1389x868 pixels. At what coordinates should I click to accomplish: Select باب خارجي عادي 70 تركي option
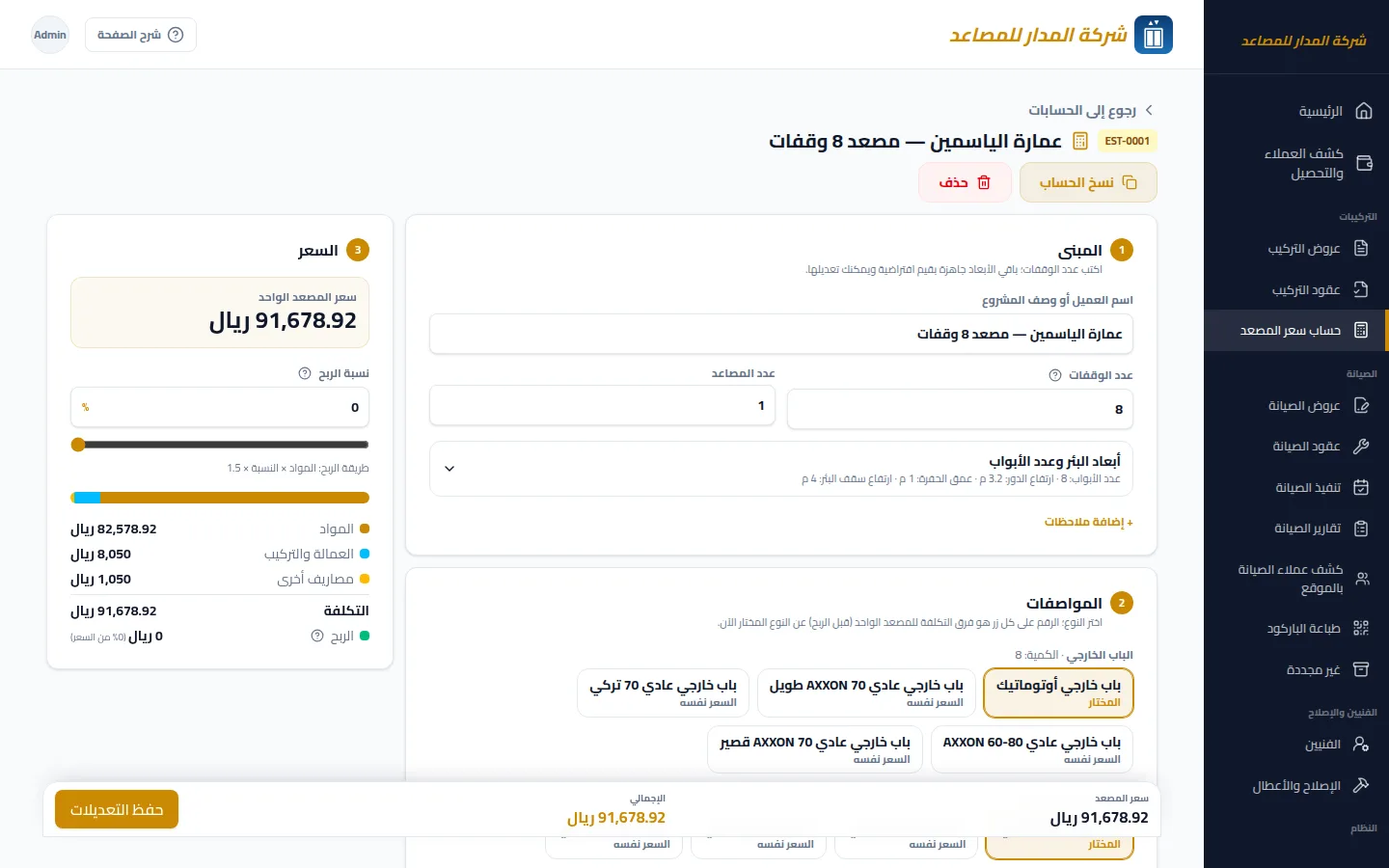click(663, 693)
